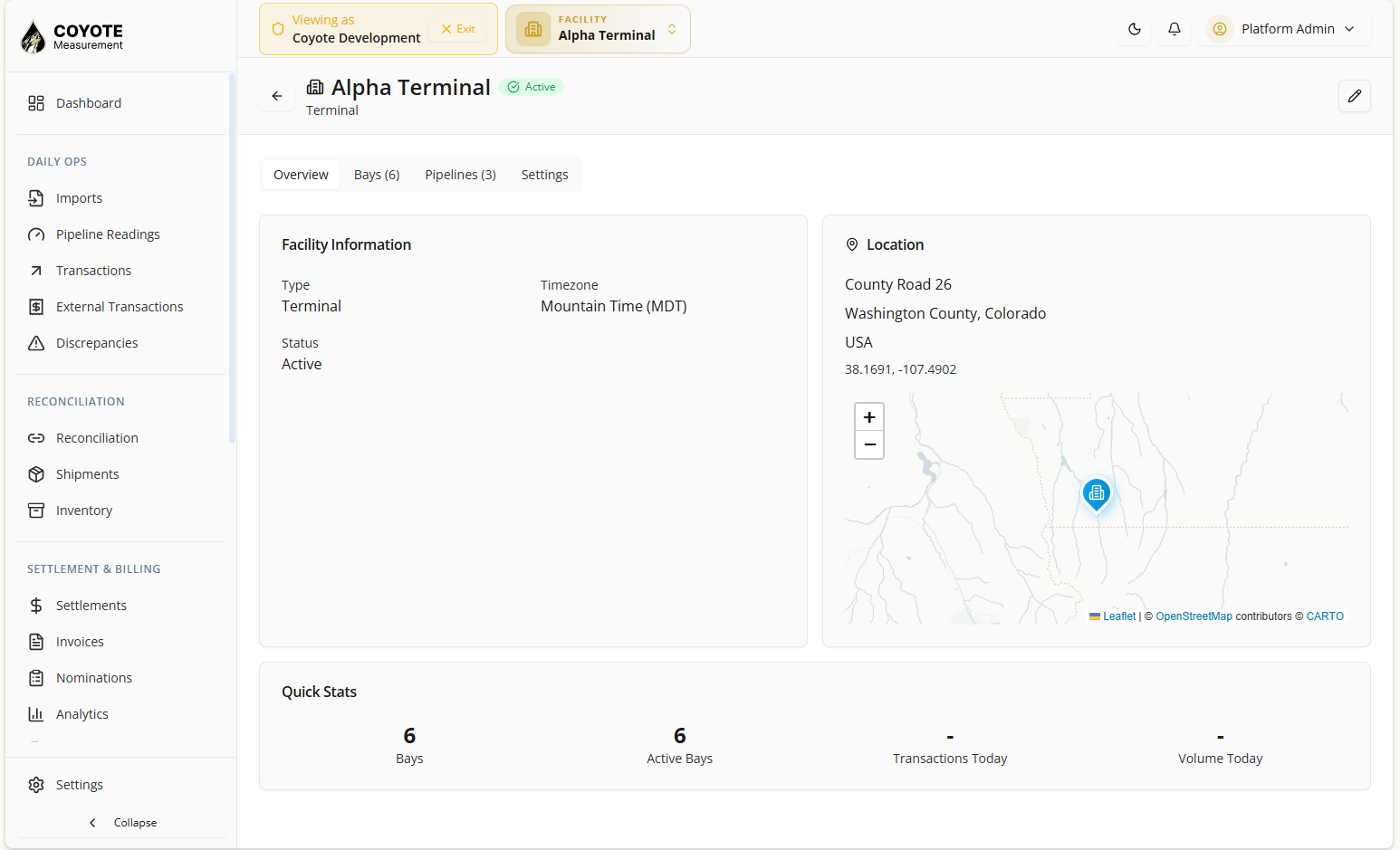Click the Transactions Today stat

[x=950, y=746]
